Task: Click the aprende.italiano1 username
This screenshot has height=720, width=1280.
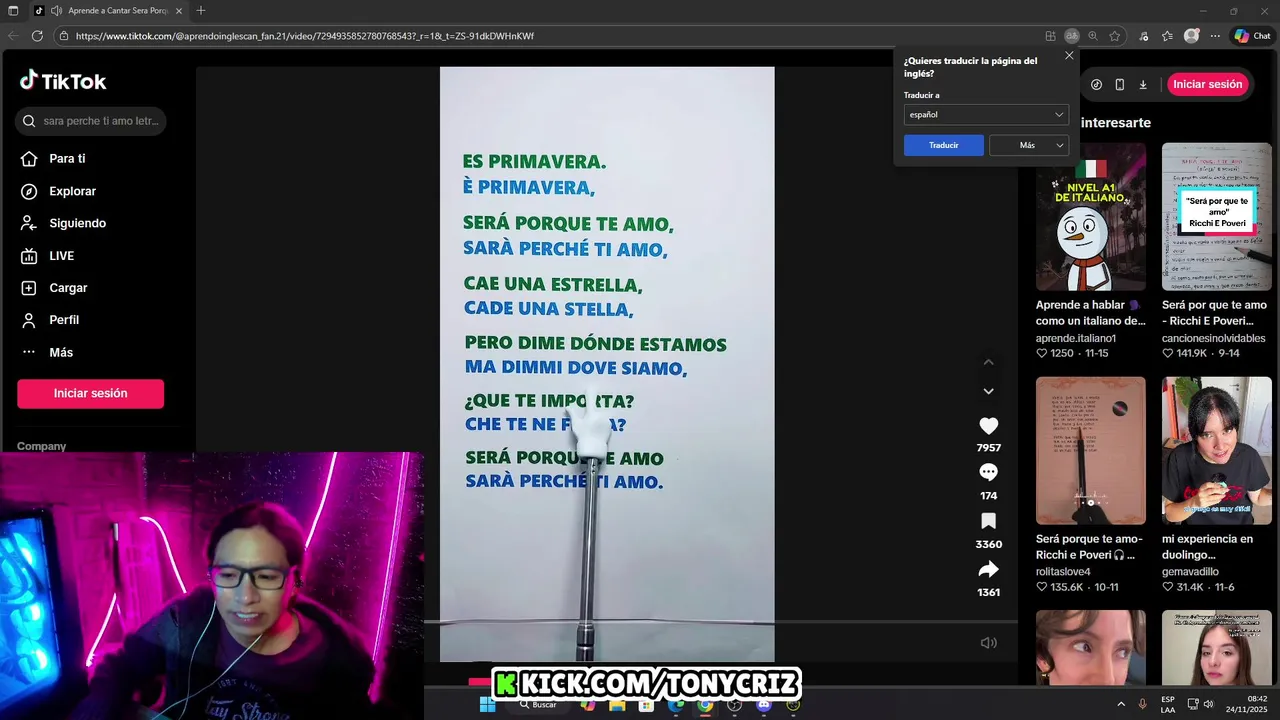Action: tap(1076, 338)
